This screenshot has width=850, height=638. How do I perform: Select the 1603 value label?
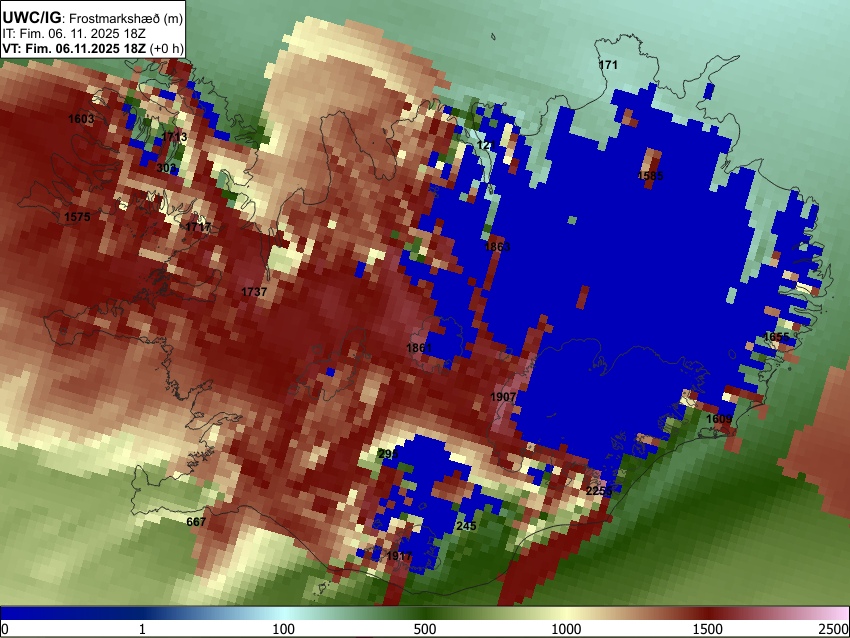point(81,119)
